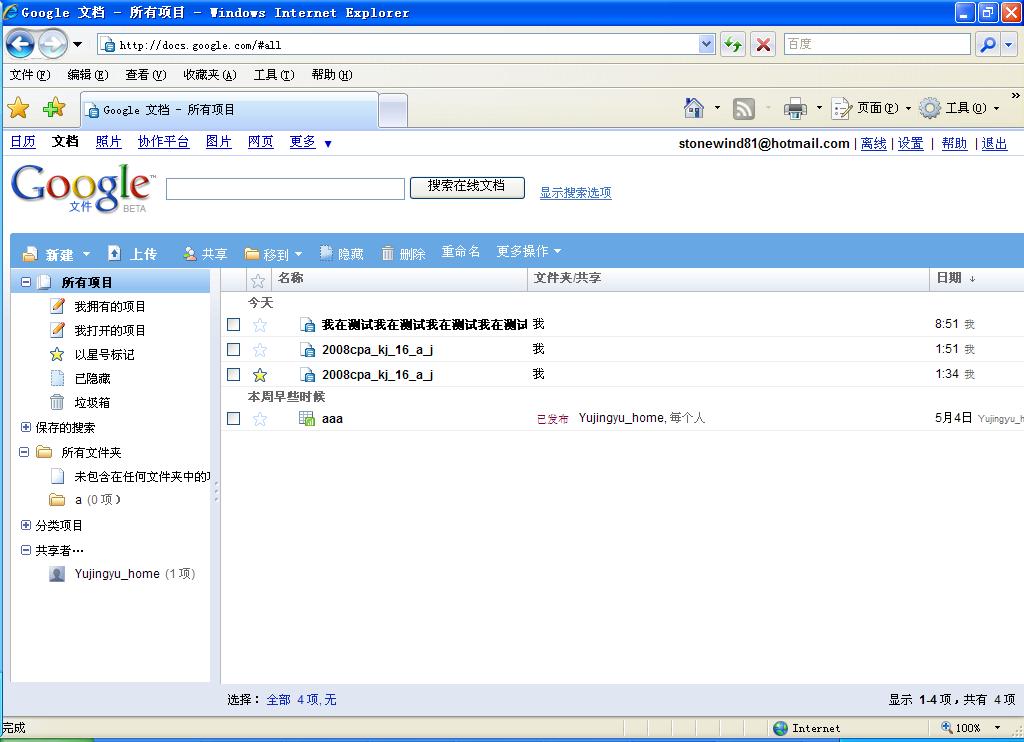Open address bar URL history dropdown
This screenshot has width=1024, height=742.
point(706,44)
